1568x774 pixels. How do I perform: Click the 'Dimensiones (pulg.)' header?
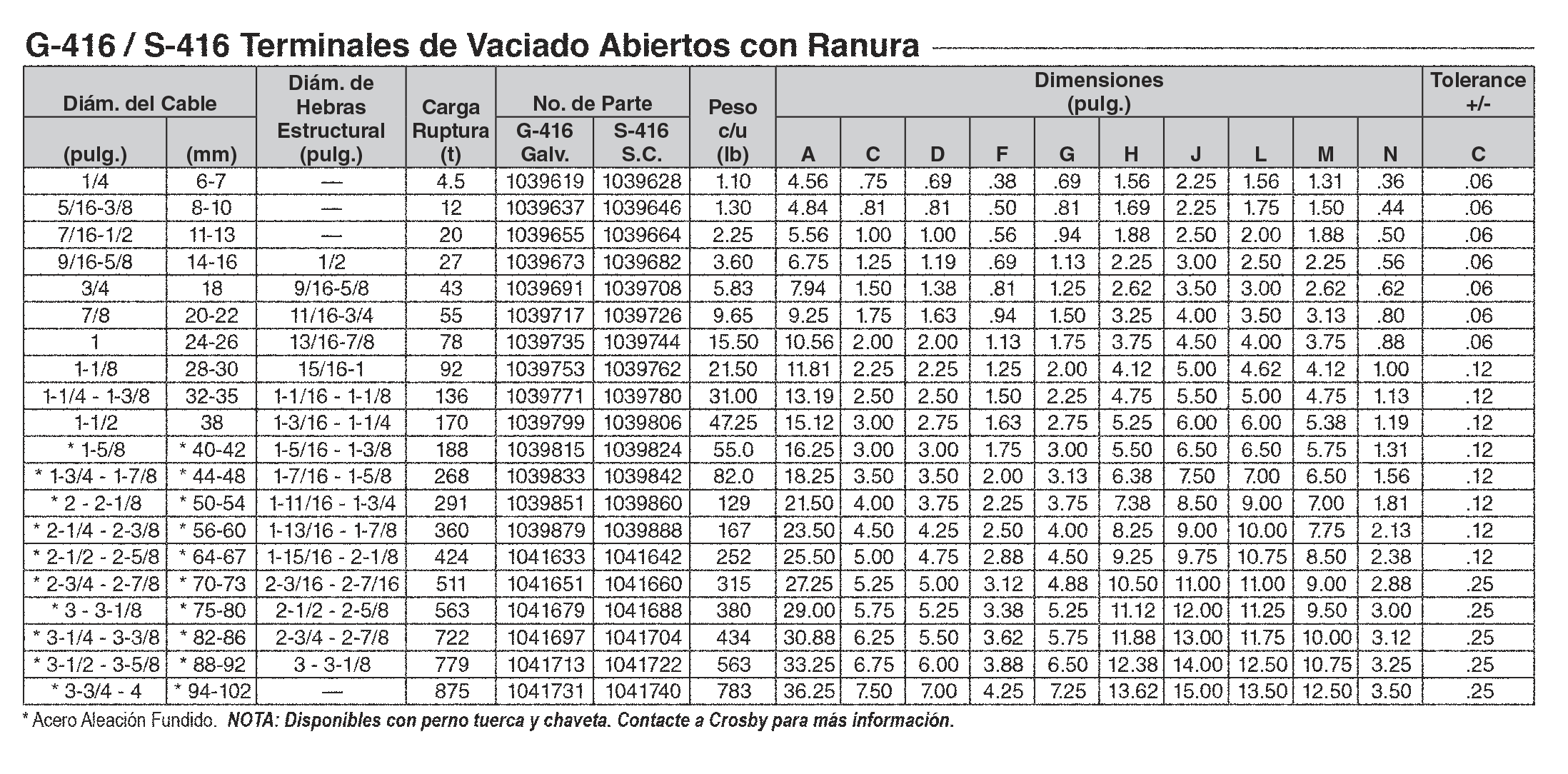[x=1099, y=92]
